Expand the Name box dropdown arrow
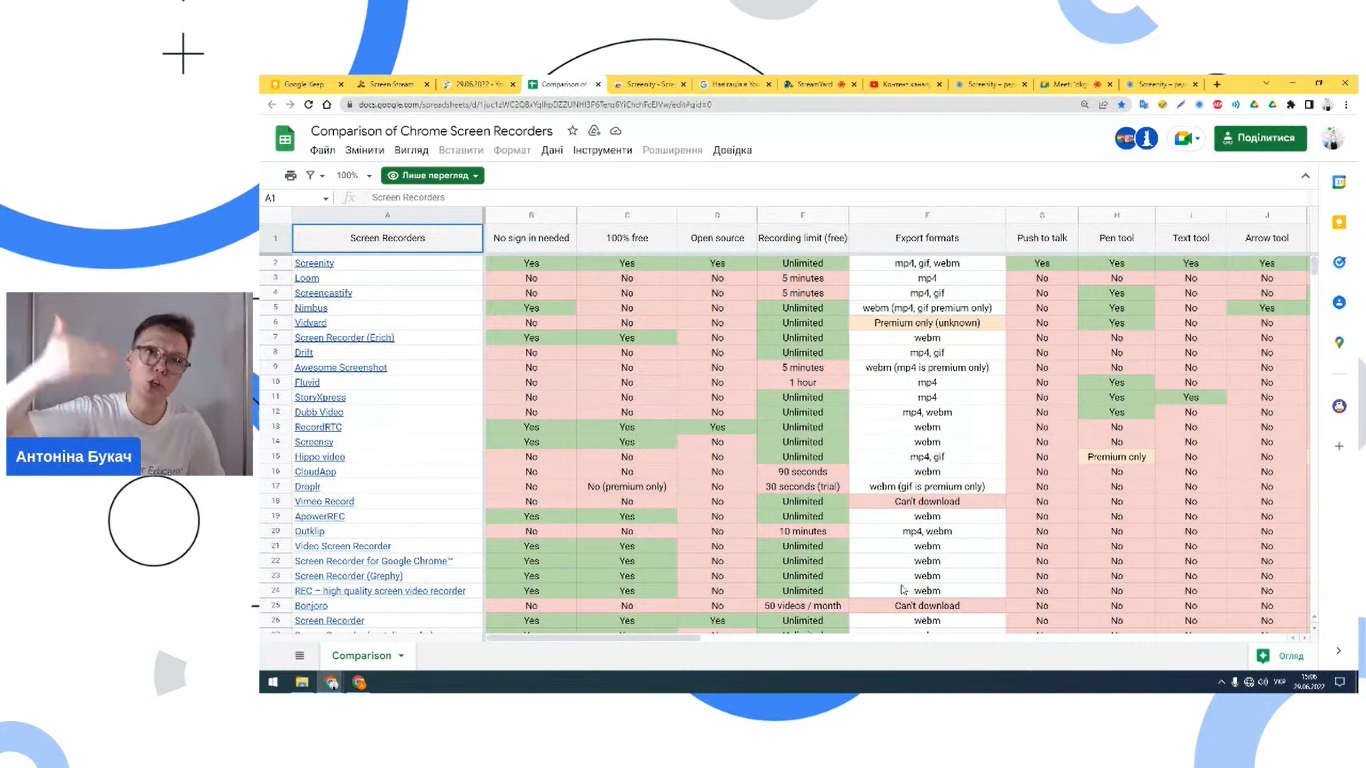The height and width of the screenshot is (768, 1366). click(326, 198)
